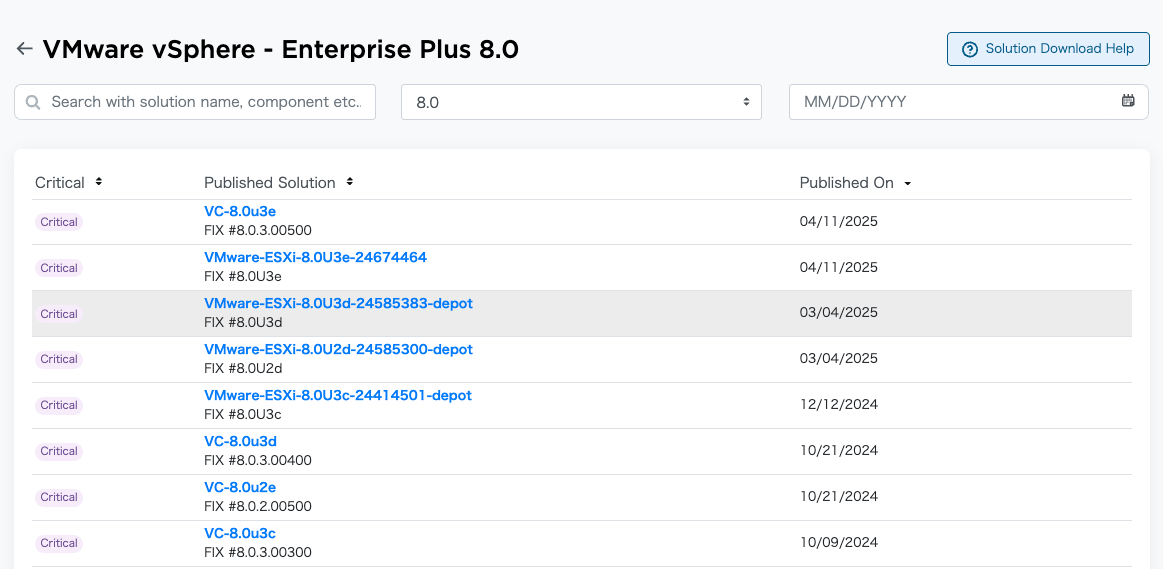The height and width of the screenshot is (569, 1163).
Task: Focus the solution name search field
Action: (x=205, y=102)
